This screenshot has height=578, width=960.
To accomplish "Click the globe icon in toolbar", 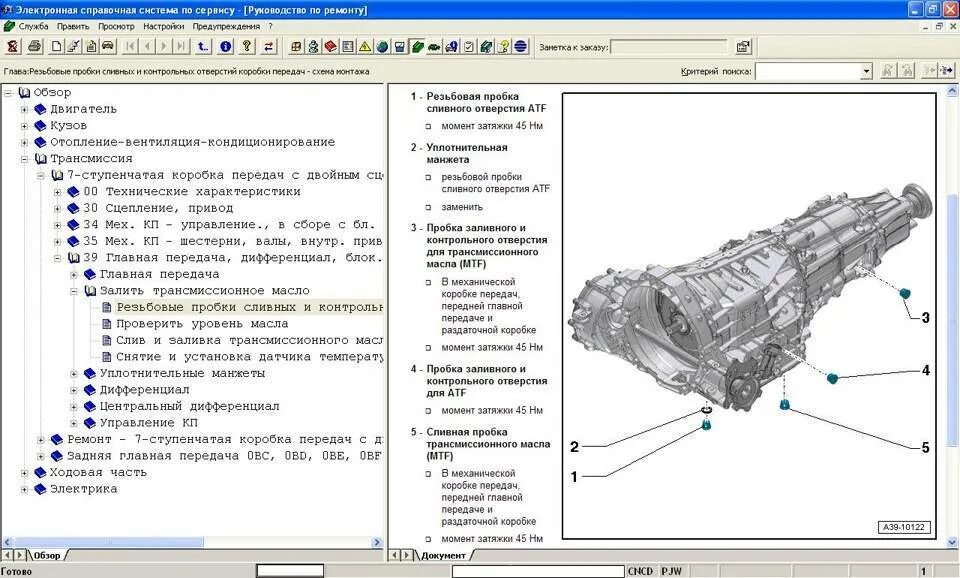I will 382,47.
